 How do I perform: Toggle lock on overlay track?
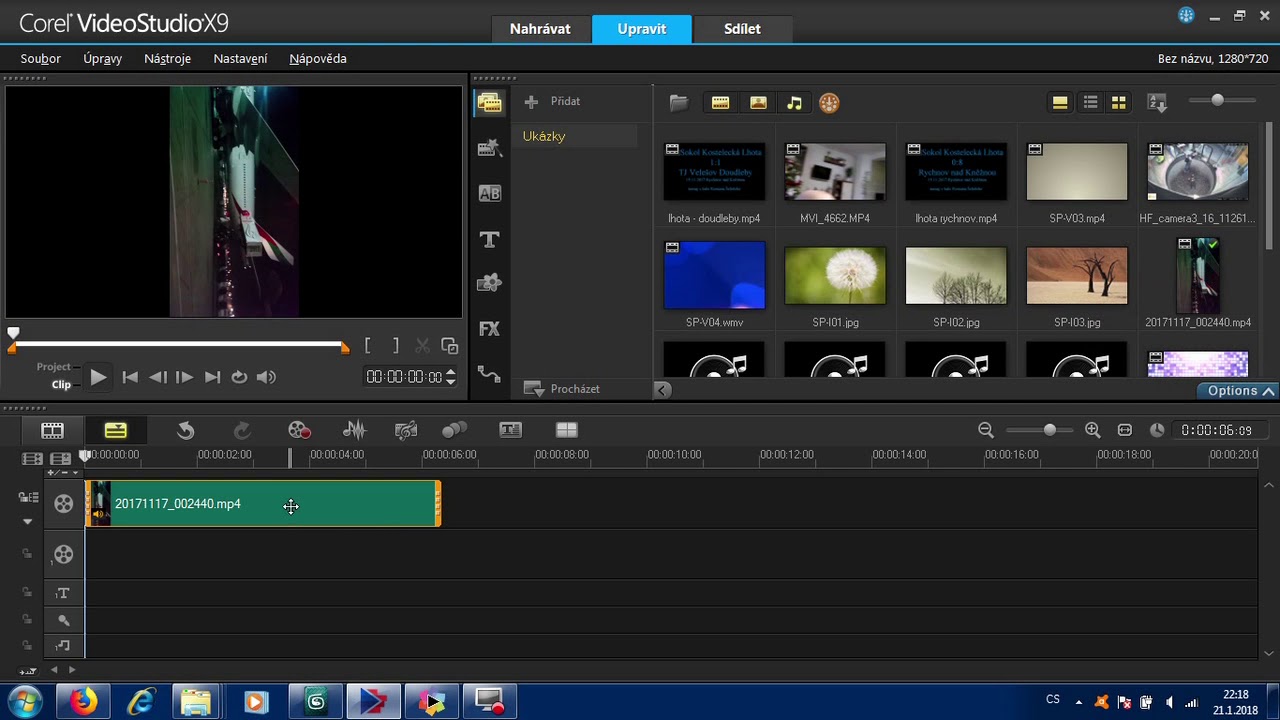coord(27,553)
